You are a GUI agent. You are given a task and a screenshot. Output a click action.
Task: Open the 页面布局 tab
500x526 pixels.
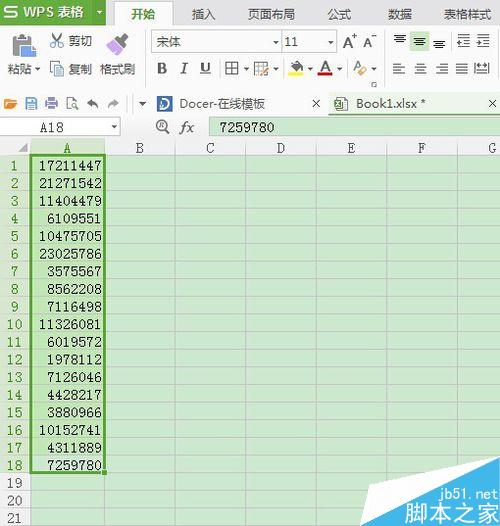(271, 14)
